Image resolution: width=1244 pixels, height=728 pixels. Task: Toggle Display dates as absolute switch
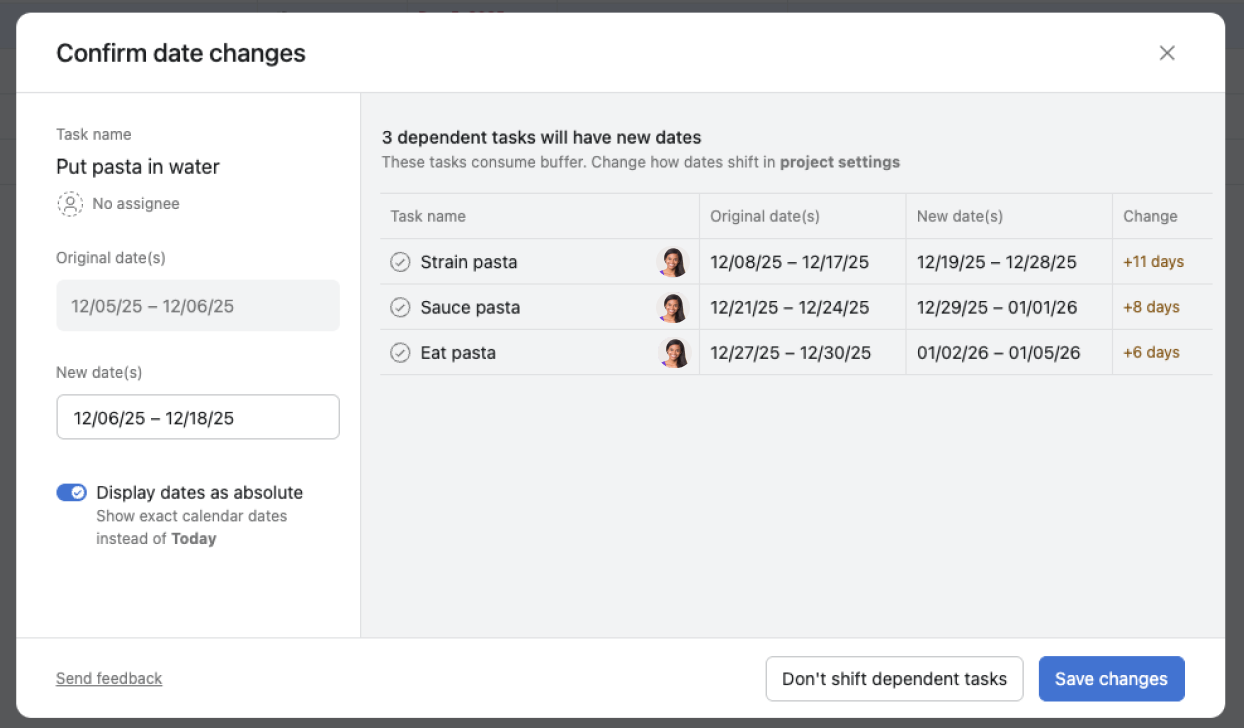[71, 492]
